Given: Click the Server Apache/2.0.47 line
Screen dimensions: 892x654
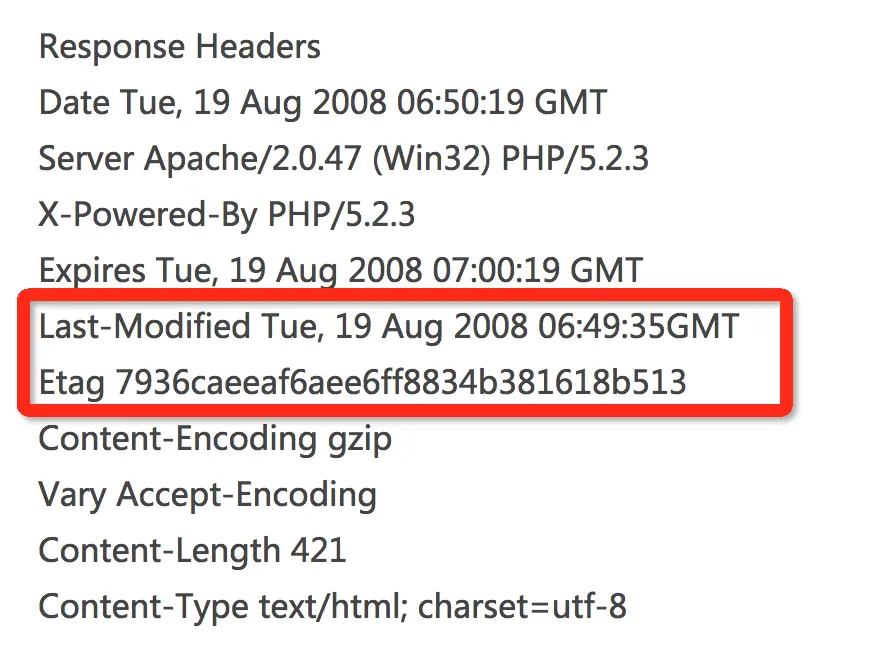Looking at the screenshot, I should coord(344,159).
